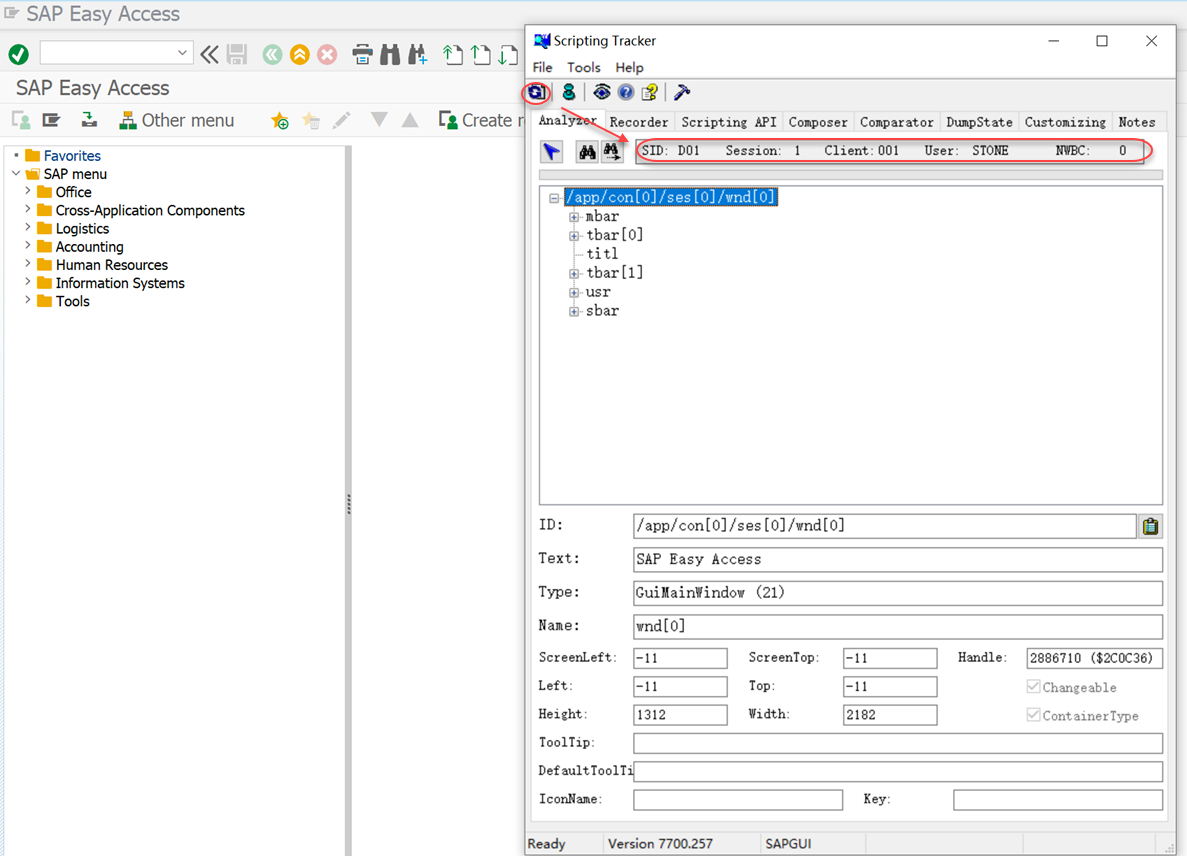Click the clipboard copy ID icon
Screen dimensions: 1187x856
pos(1151,526)
